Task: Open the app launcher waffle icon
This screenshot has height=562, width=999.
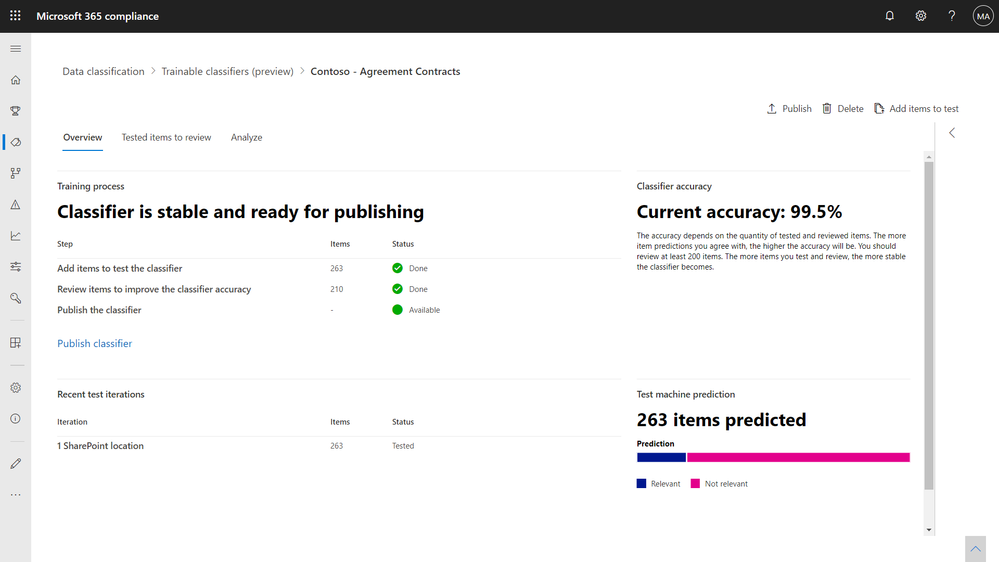Action: (x=15, y=15)
